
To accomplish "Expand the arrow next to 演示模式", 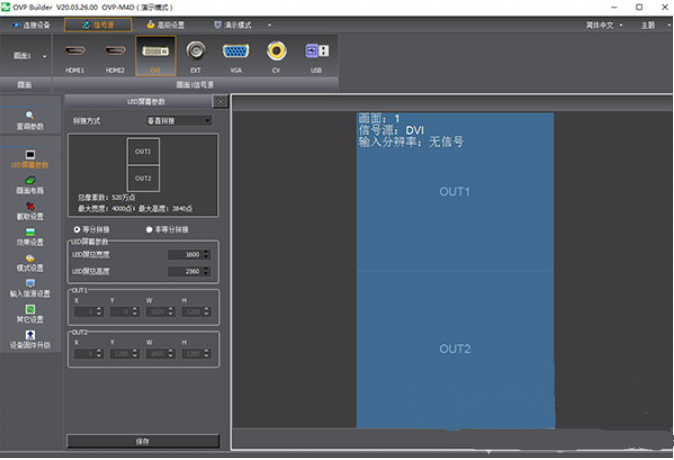I will click(270, 25).
